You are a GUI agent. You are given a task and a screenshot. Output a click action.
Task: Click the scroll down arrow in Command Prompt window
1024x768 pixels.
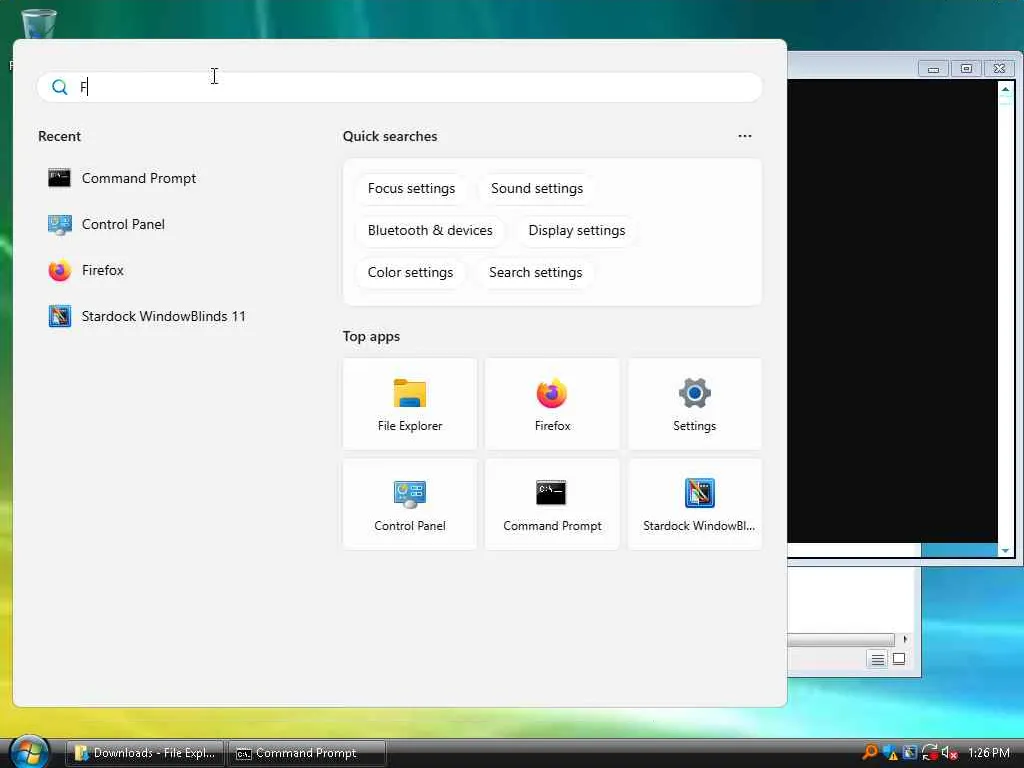point(1005,551)
